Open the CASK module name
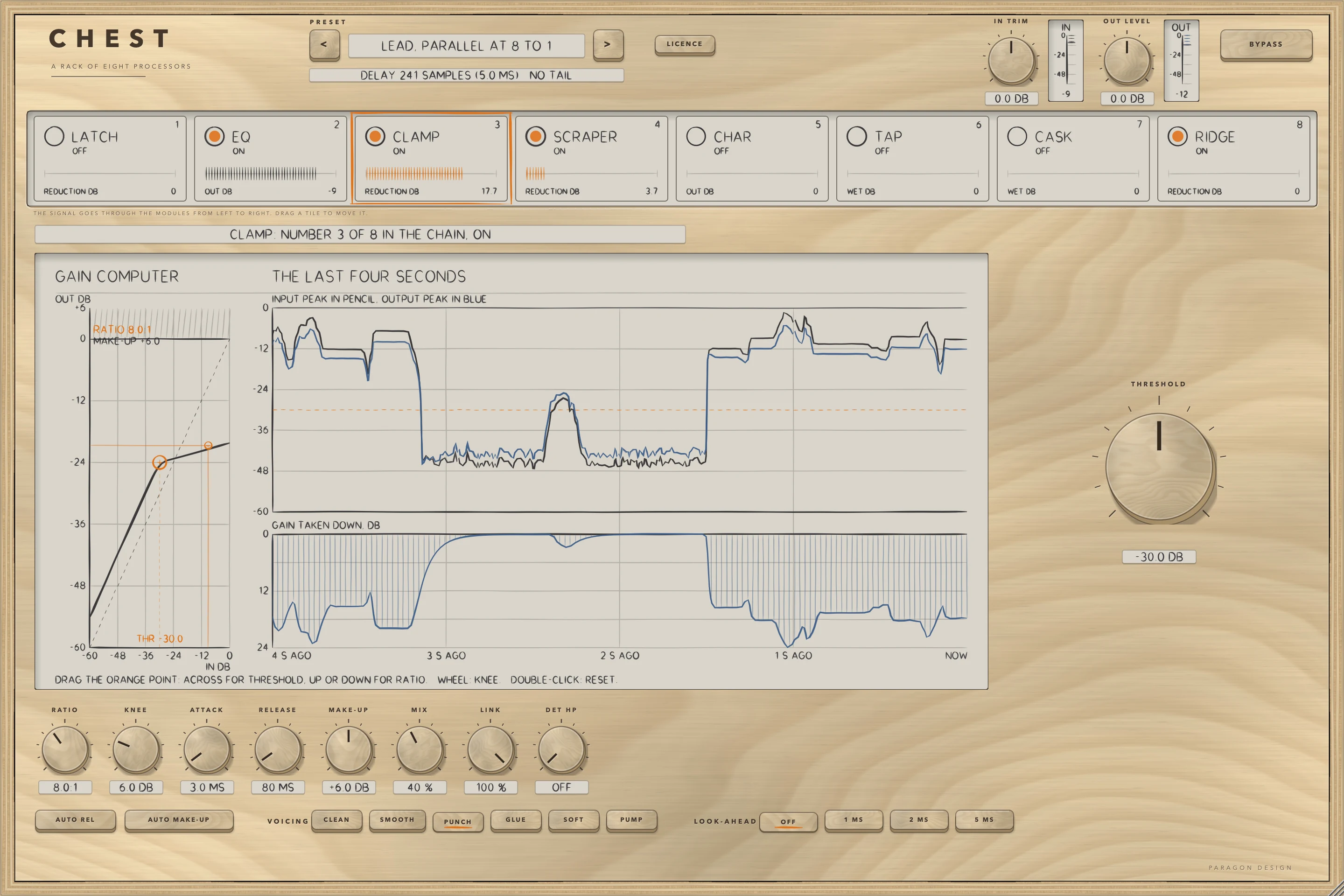 [1053, 137]
